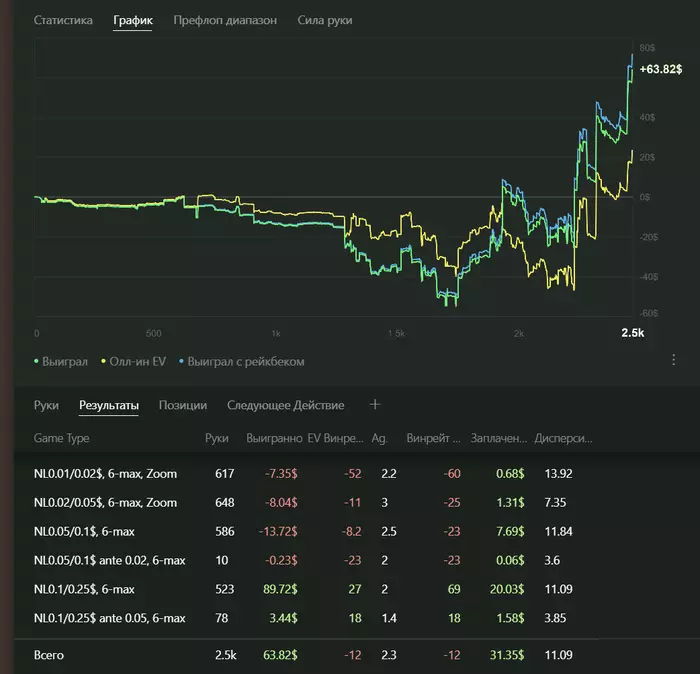Switch to the Следующее Действие tab
Viewport: 700px width, 674px height.
tap(285, 405)
